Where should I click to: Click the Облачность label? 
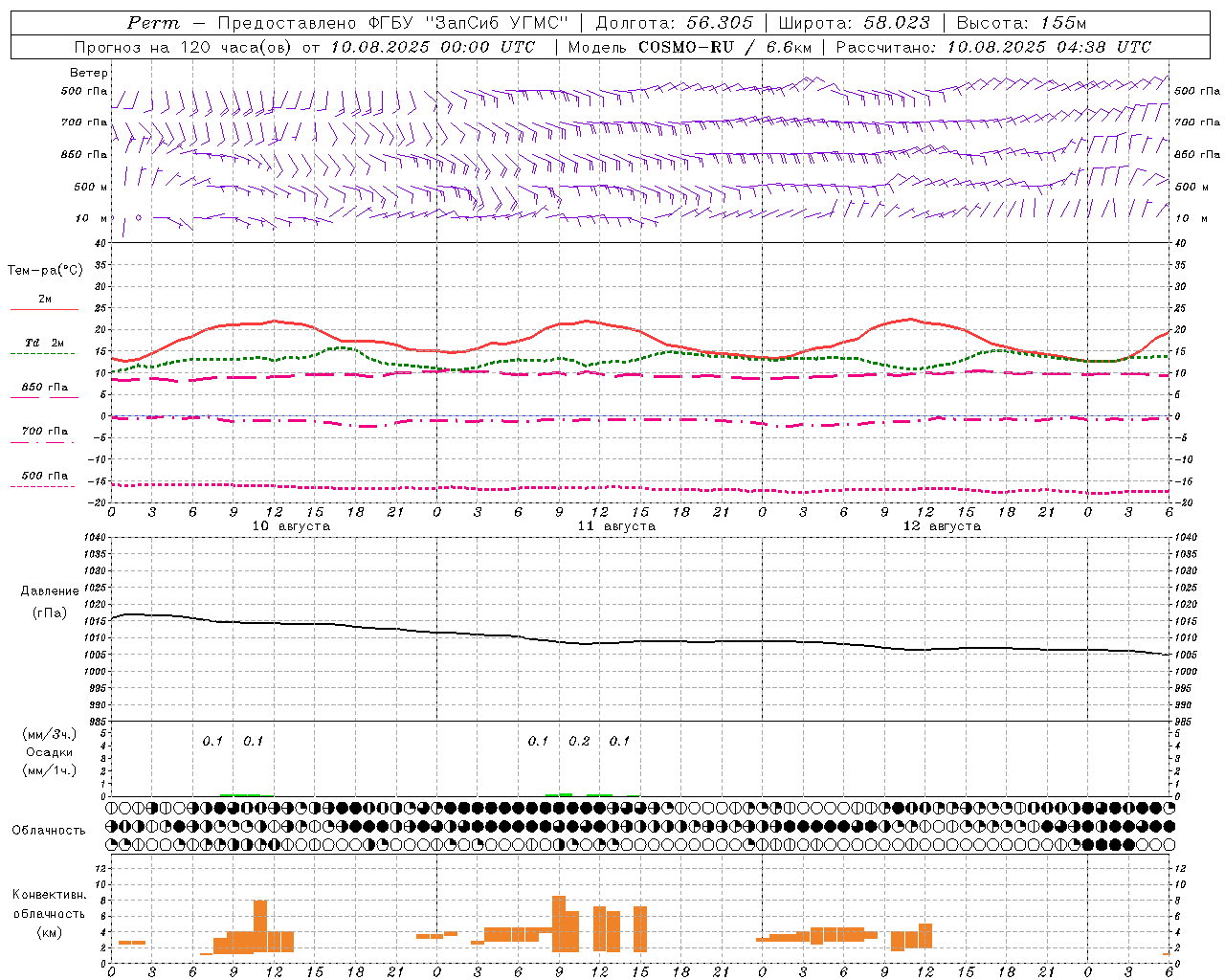pos(49,830)
